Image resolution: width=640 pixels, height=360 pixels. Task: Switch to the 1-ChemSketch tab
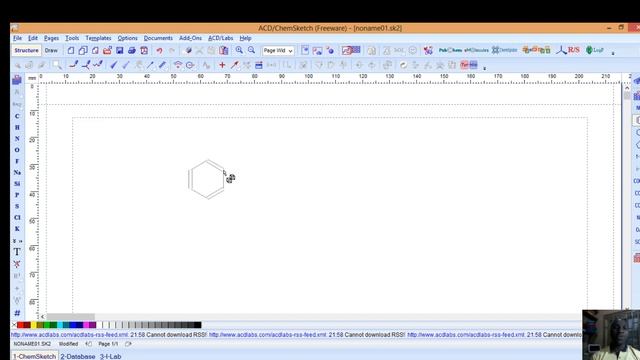(34, 356)
